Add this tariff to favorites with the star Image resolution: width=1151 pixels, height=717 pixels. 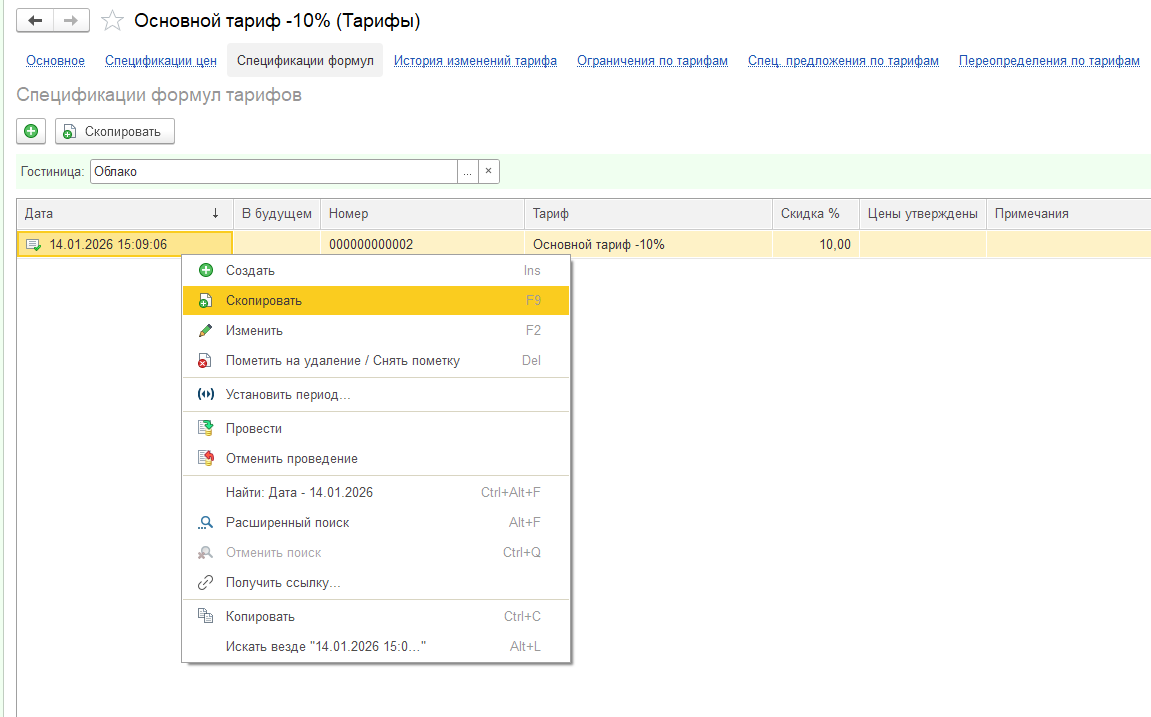[112, 21]
